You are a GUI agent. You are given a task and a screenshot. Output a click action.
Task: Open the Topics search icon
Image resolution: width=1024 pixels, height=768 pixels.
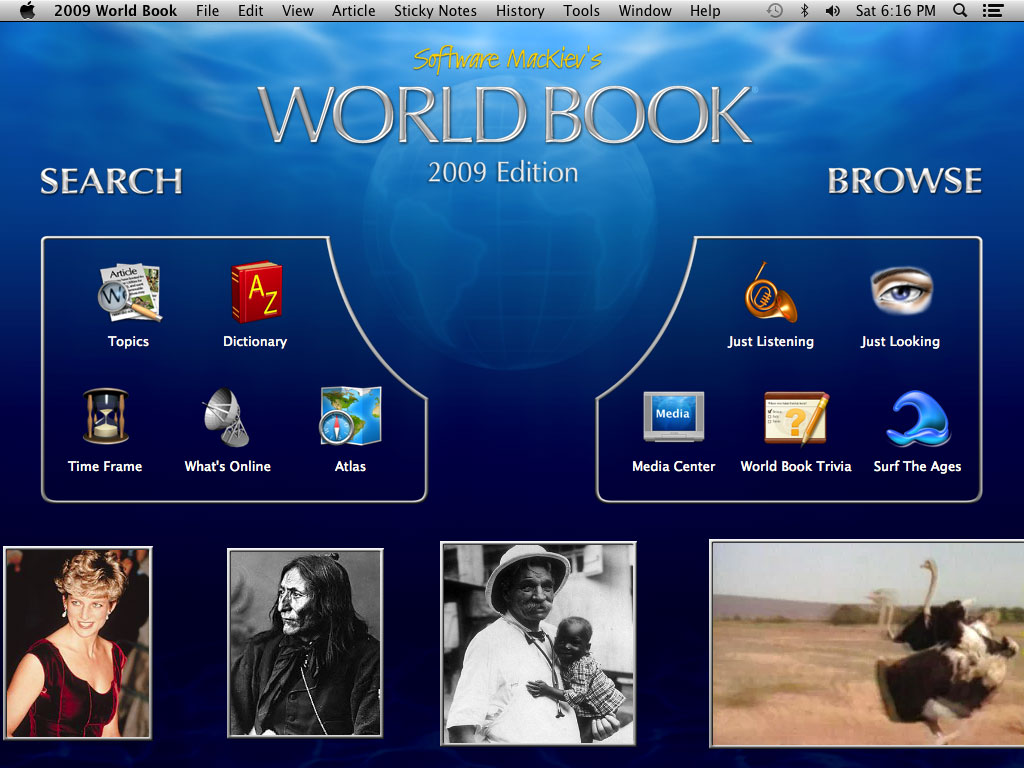[x=128, y=293]
